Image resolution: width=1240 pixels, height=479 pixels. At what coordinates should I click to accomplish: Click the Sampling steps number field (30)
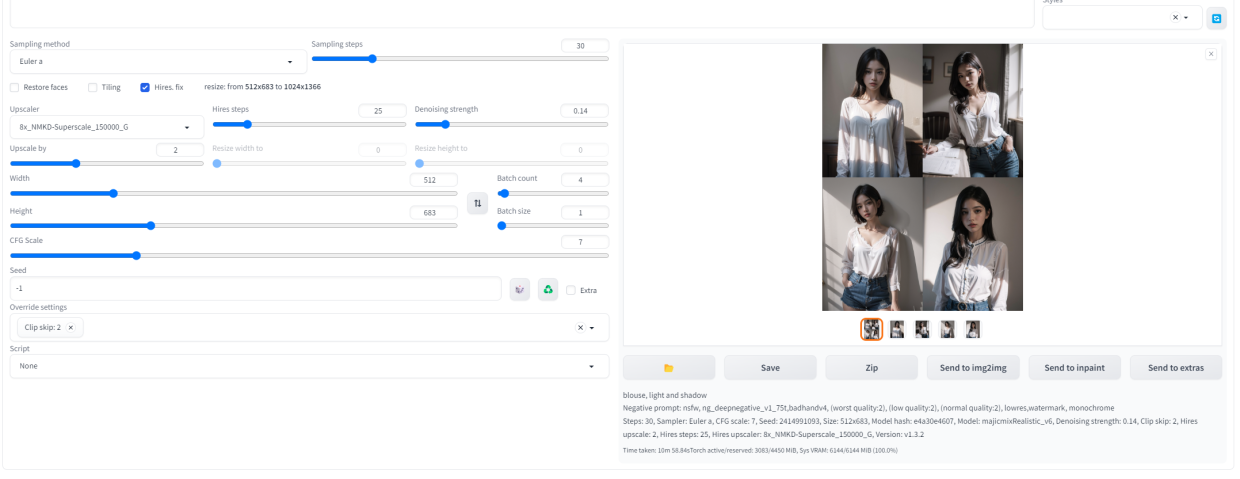585,46
